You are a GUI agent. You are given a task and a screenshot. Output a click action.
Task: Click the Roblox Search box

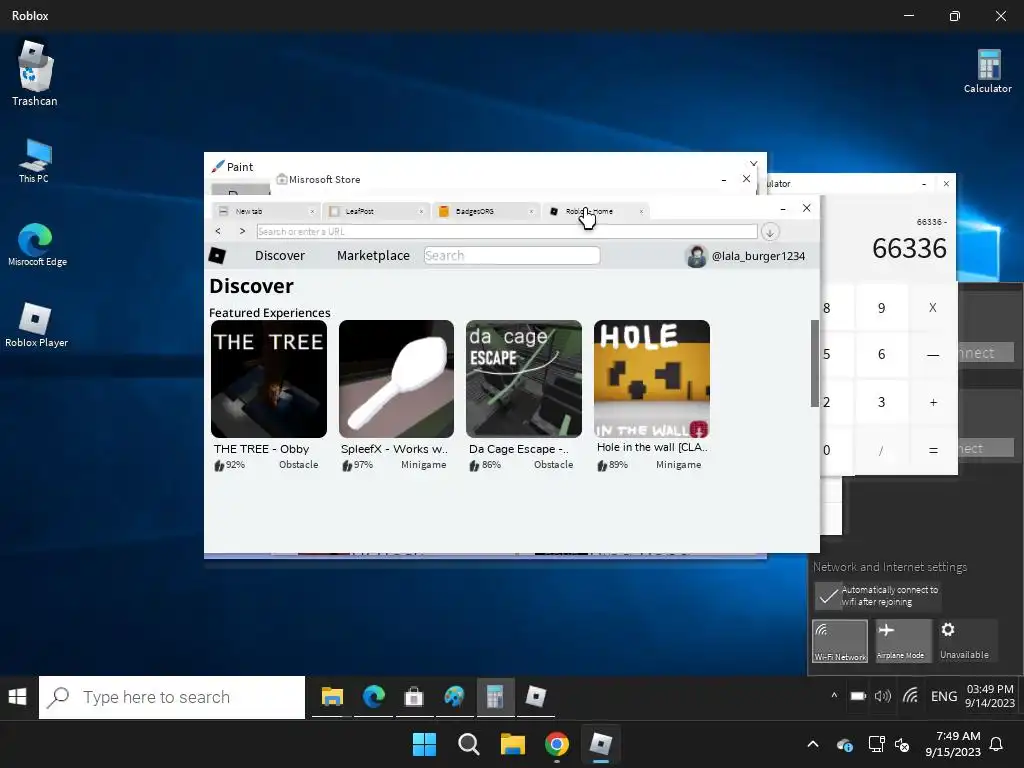click(x=511, y=255)
